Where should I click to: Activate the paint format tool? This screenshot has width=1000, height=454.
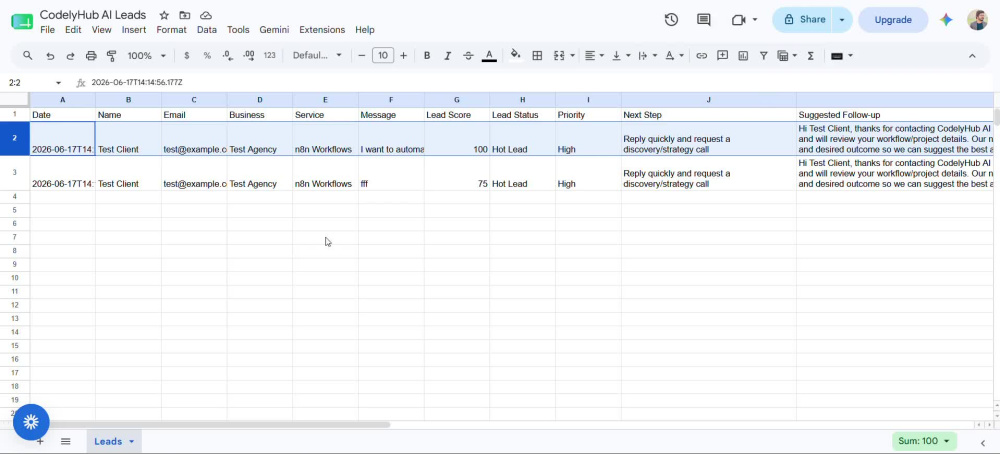pyautogui.click(x=112, y=55)
